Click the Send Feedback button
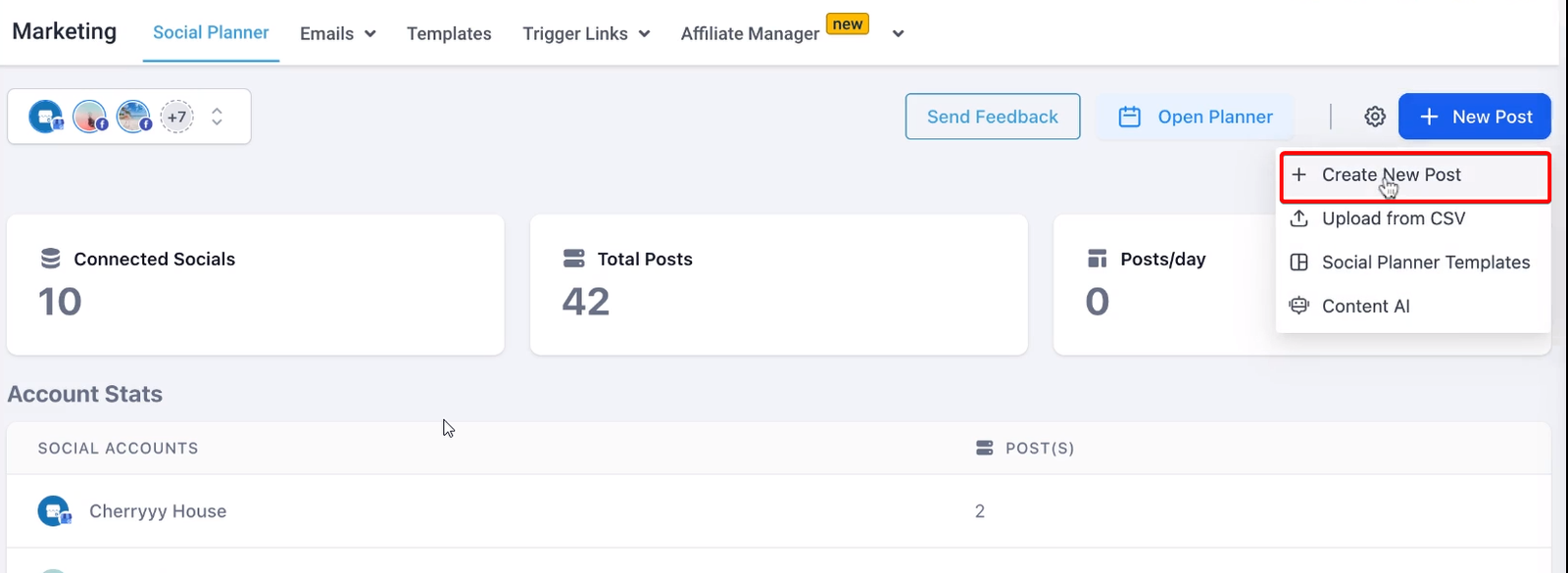Screen dimensions: 1568x573 (993, 117)
